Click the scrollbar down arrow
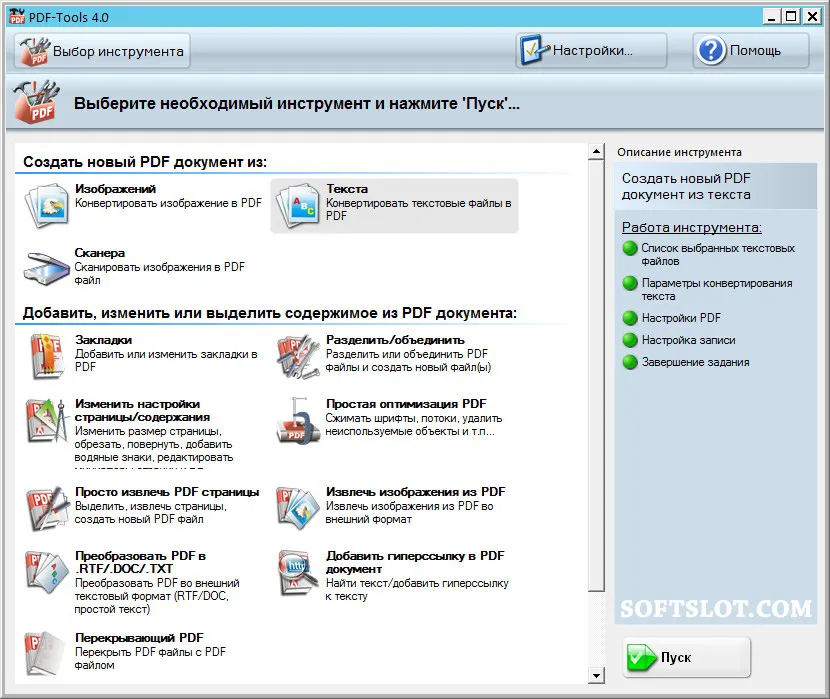Viewport: 830px width, 699px height. click(597, 676)
